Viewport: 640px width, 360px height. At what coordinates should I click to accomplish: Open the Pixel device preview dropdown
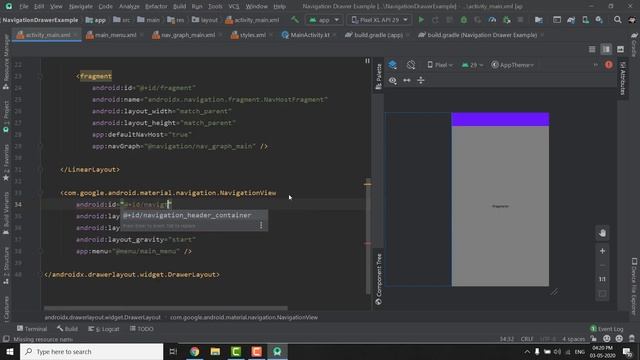point(440,65)
